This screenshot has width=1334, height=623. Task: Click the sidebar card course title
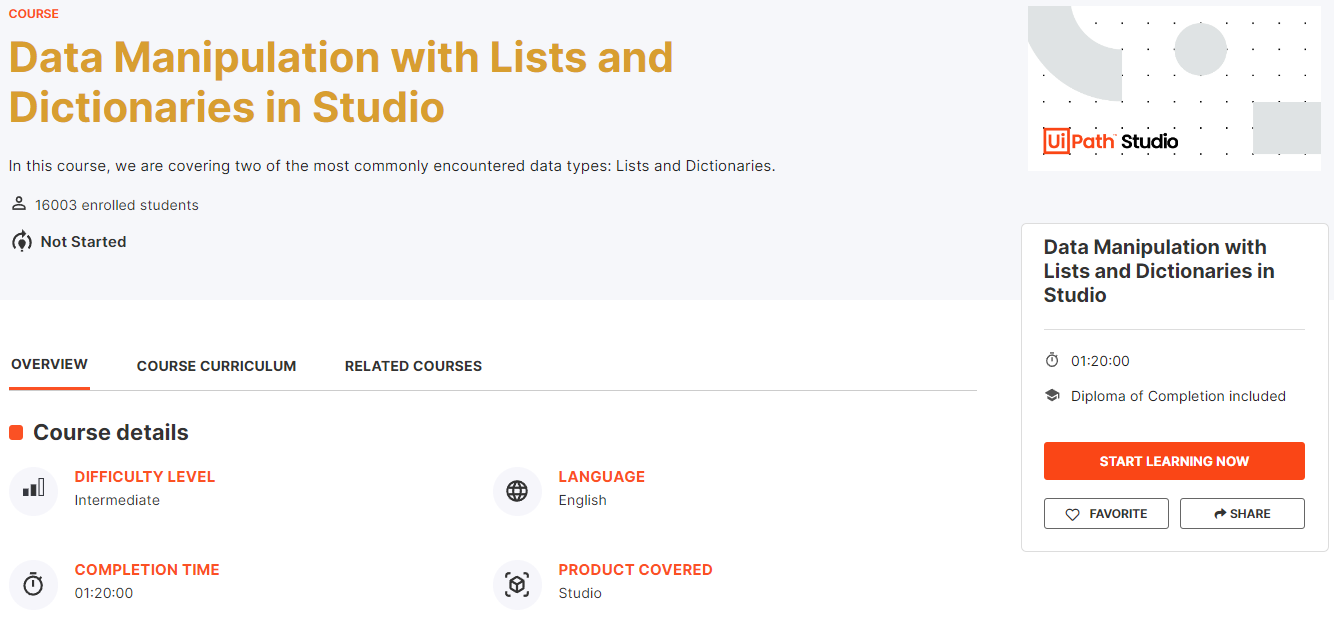point(1158,271)
